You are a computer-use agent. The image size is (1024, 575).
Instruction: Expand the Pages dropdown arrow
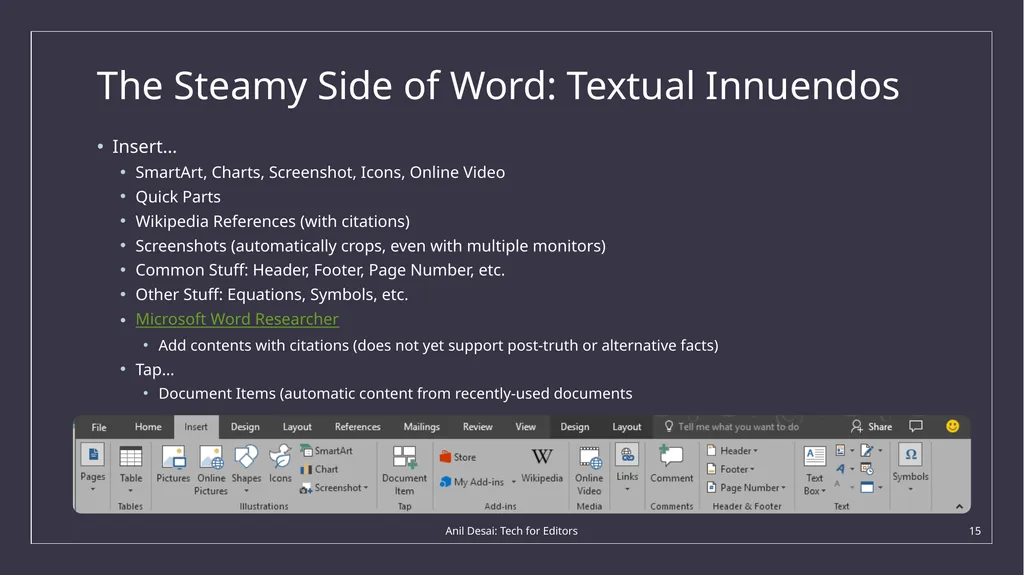93,489
